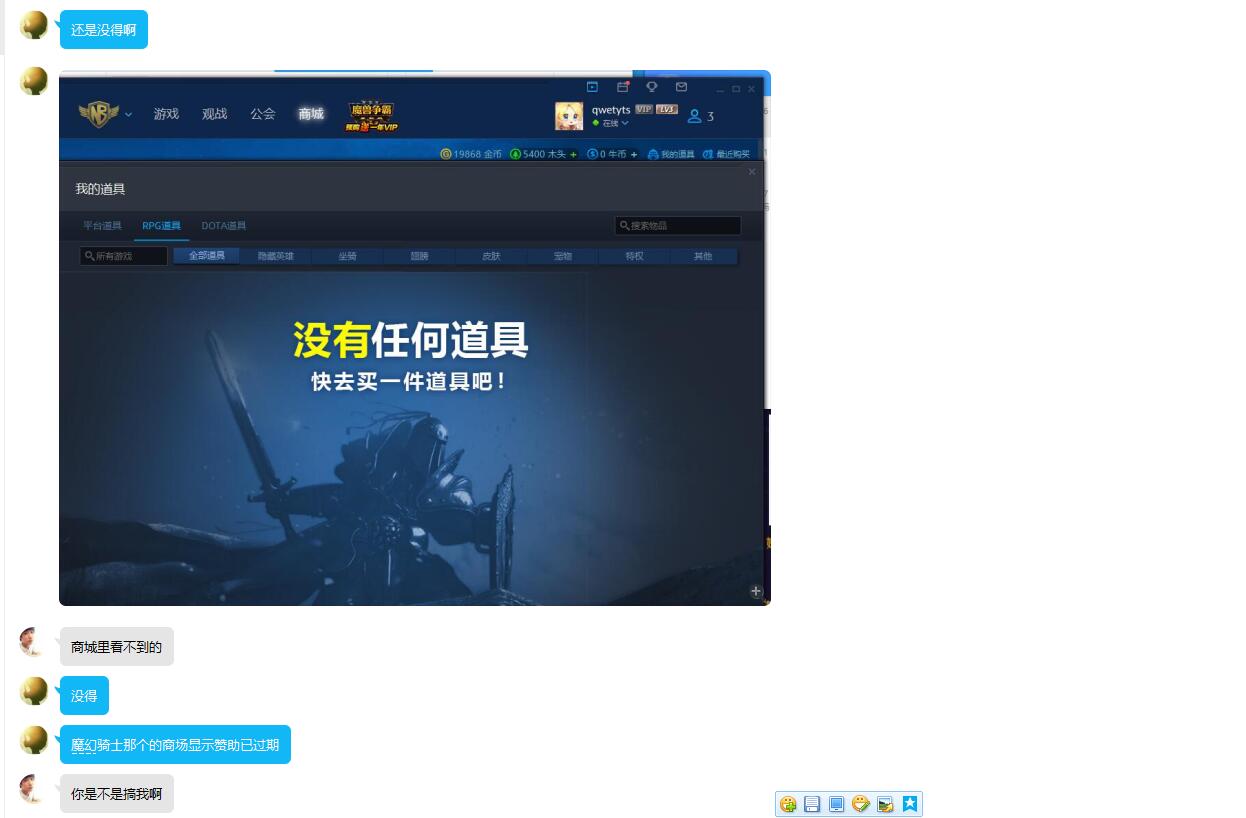This screenshot has width=1246, height=818.
Task: Open the 我的道具 link in the currency bar
Action: (x=671, y=154)
